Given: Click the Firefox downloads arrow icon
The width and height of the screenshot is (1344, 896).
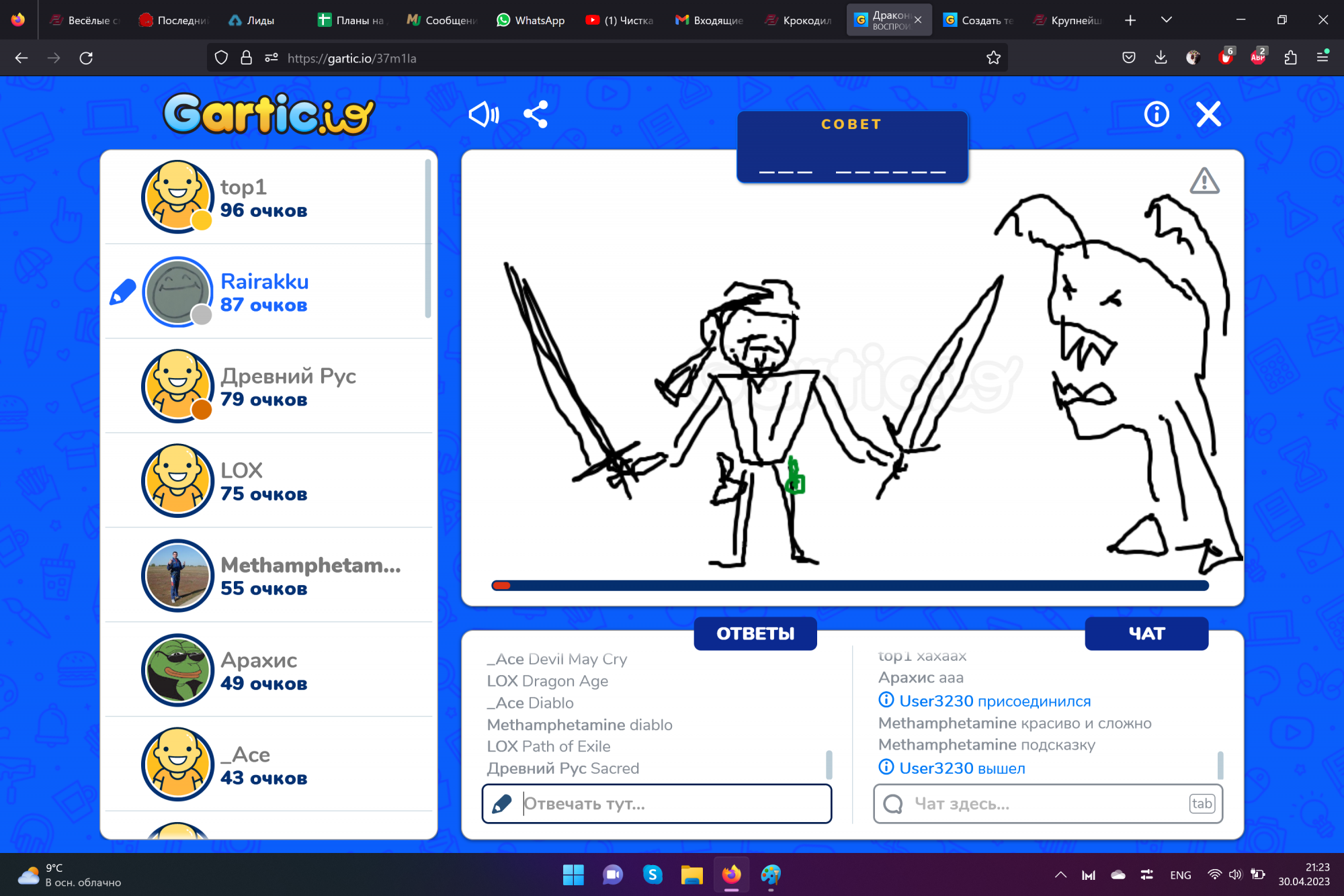Looking at the screenshot, I should [x=1161, y=58].
